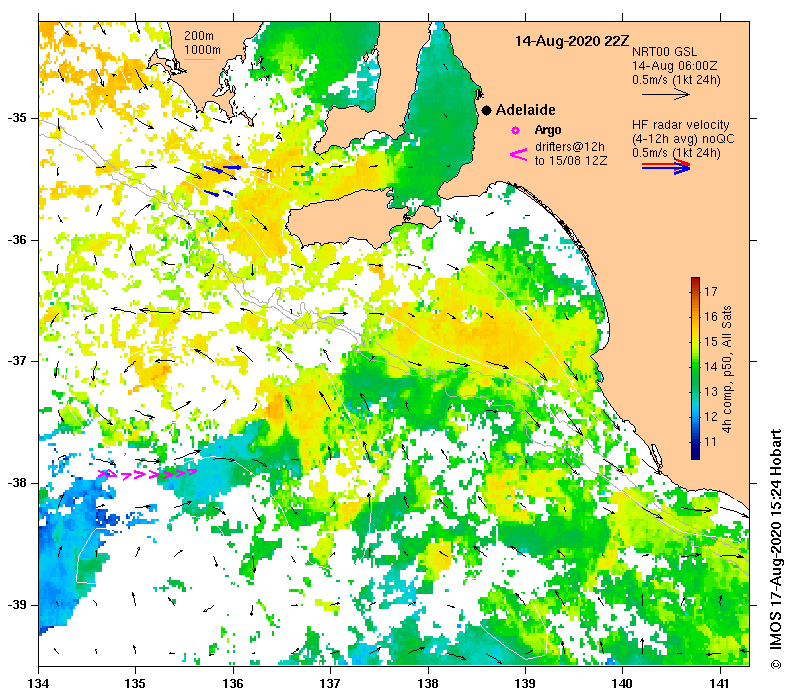This screenshot has height=700, width=791.
Task: Click the '14-Aug 06:00Z' legend text
Action: [674, 66]
